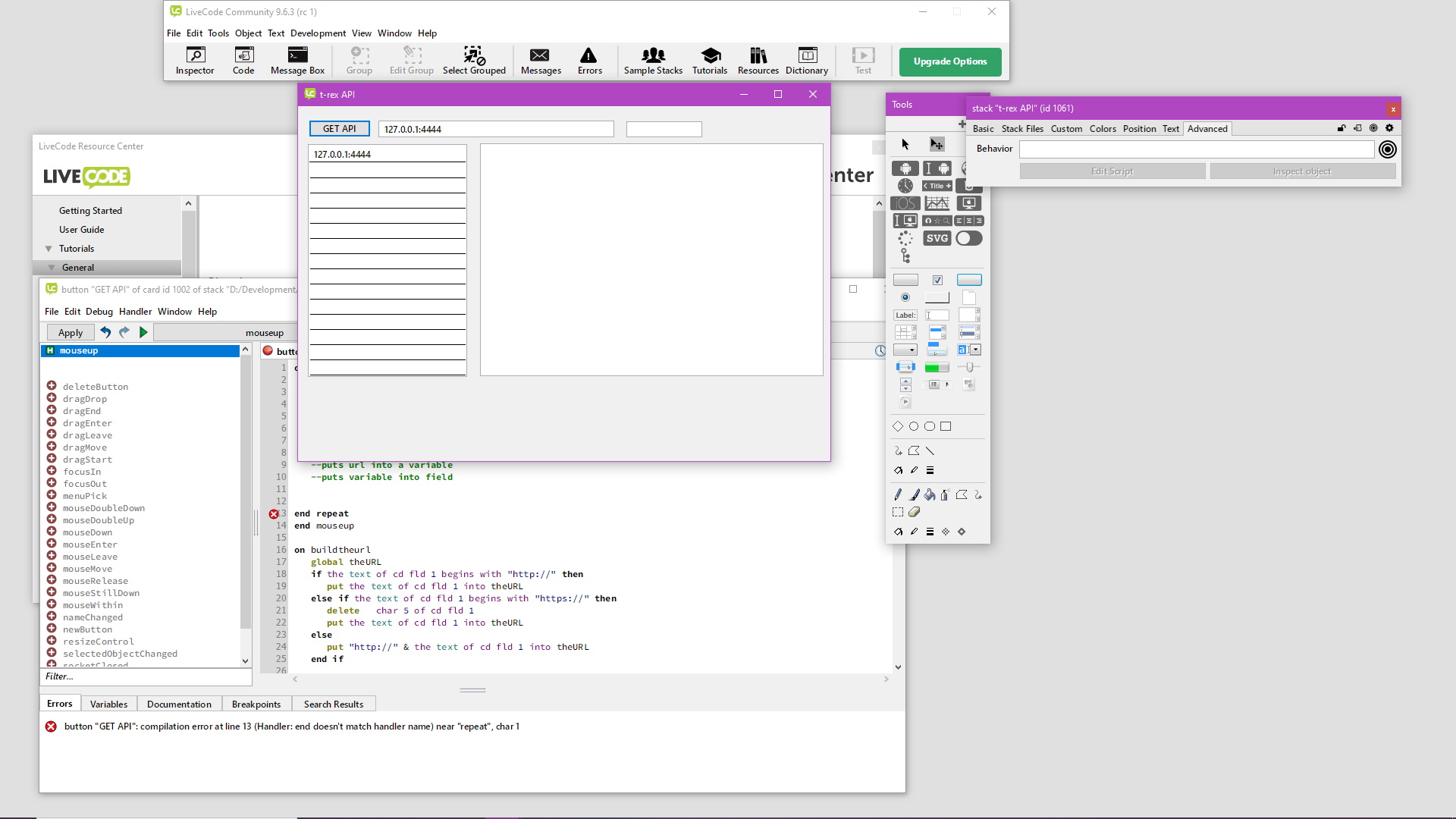Select the progress bar control in Tools
Viewport: 1456px width, 819px height.
[937, 367]
